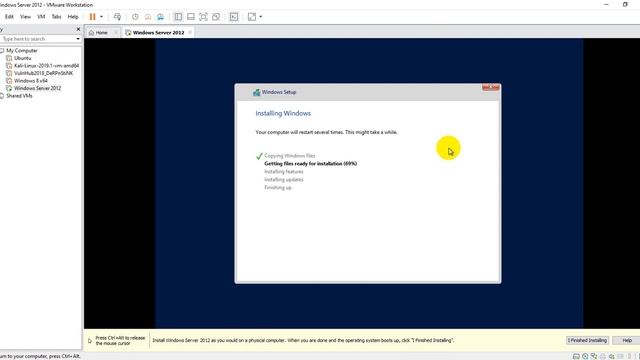Select the Kali-Linux-2019.1-vm-amd64 machine
The image size is (640, 360).
pos(47,65)
